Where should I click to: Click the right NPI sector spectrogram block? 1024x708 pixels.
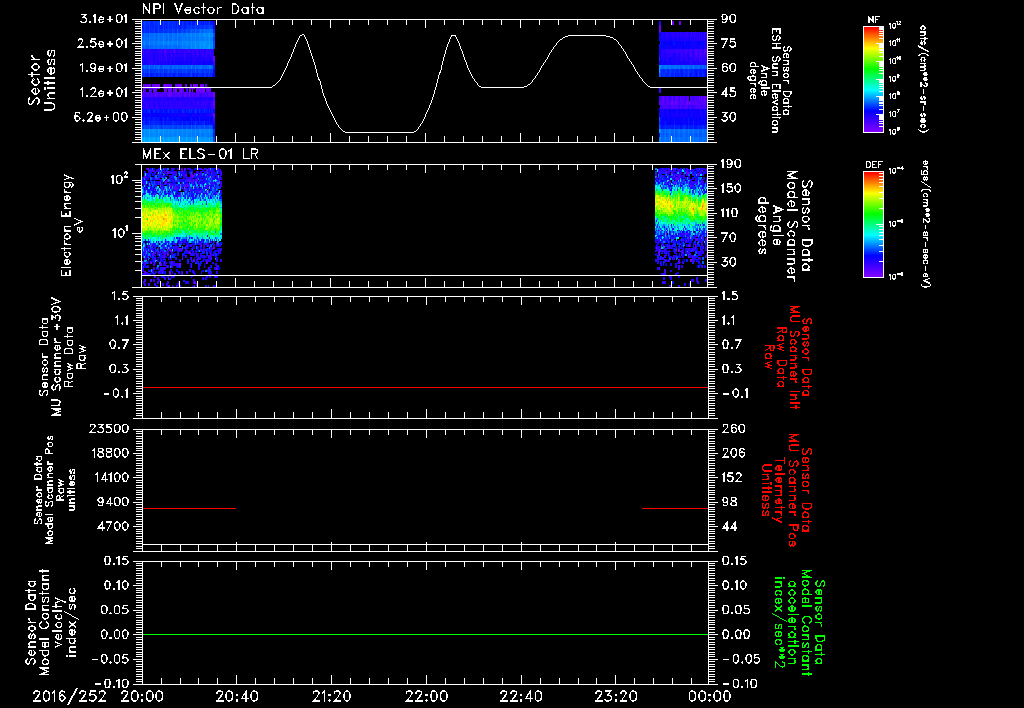point(683,81)
